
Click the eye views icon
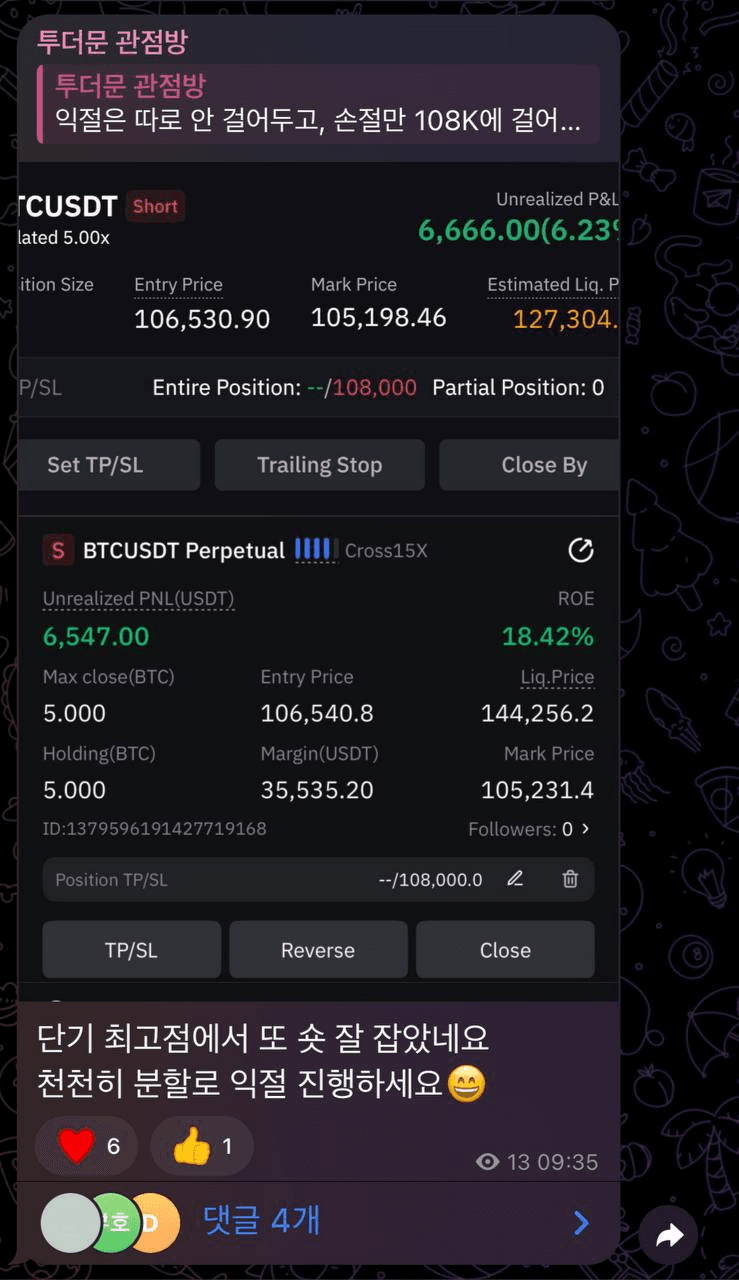pos(487,1162)
